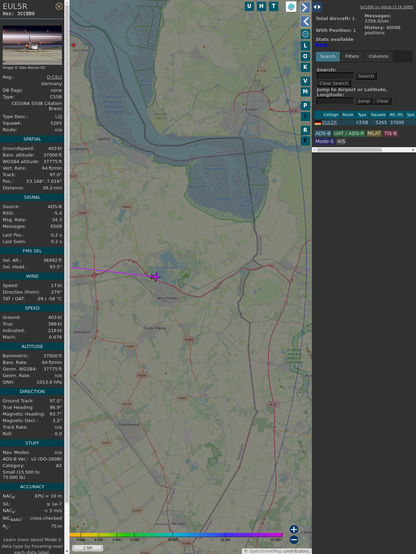Click the Clear Search button

point(334,83)
